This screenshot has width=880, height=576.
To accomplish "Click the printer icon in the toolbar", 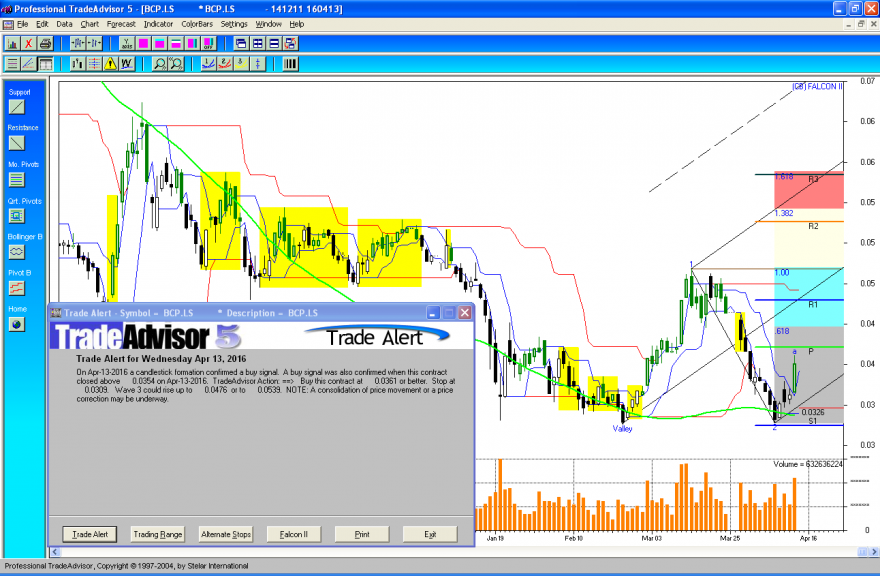I will click(45, 43).
